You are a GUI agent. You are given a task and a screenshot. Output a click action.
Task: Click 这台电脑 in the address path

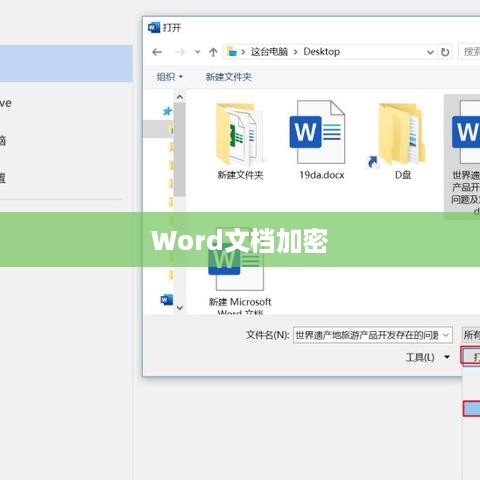269,52
